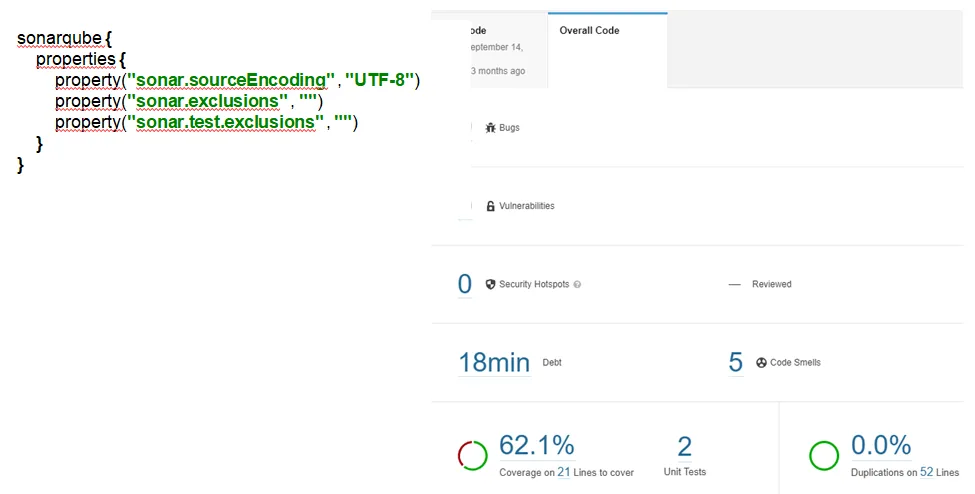The image size is (975, 494).
Task: Click the properties keyword in the code
Action: pos(76,60)
